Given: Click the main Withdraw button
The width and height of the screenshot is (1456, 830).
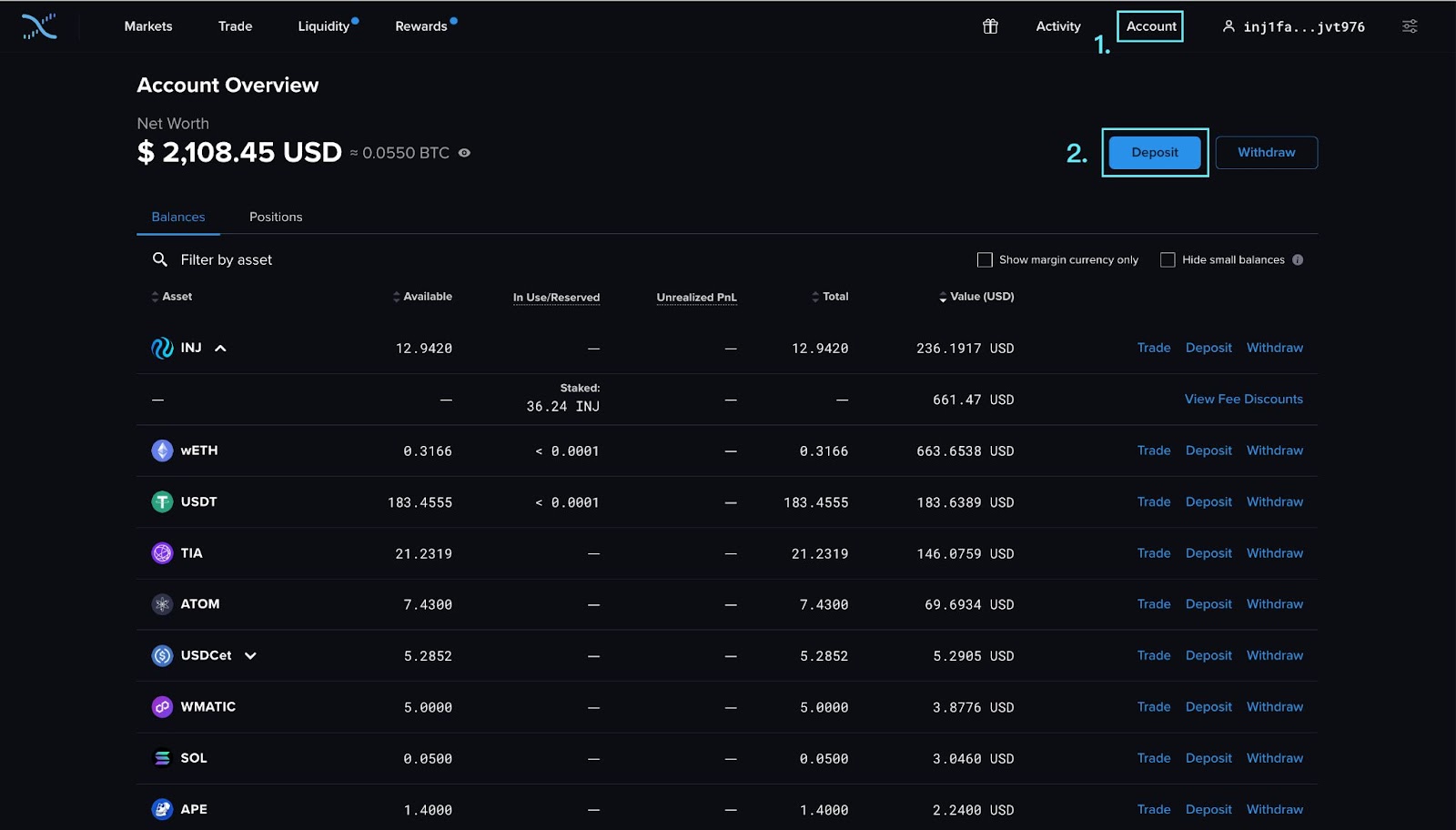Looking at the screenshot, I should pos(1267,152).
